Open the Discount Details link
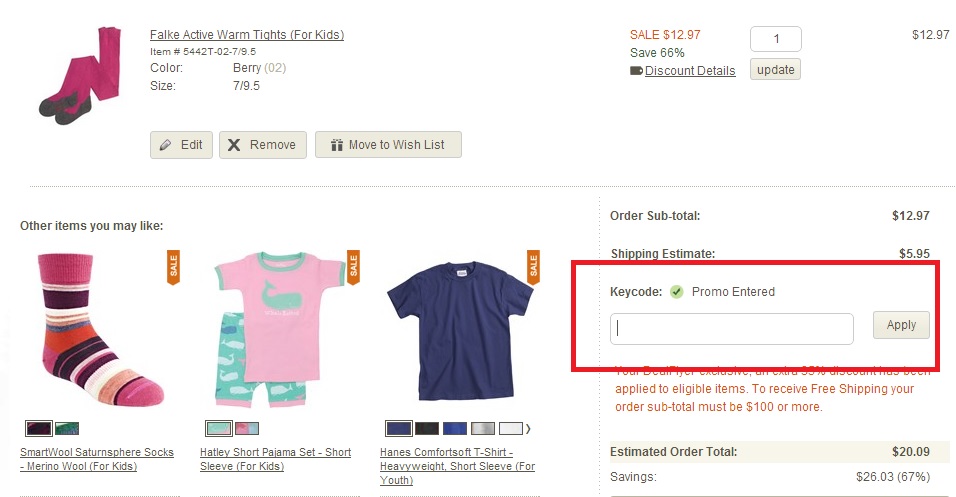This screenshot has height=497, width=956. 689,71
